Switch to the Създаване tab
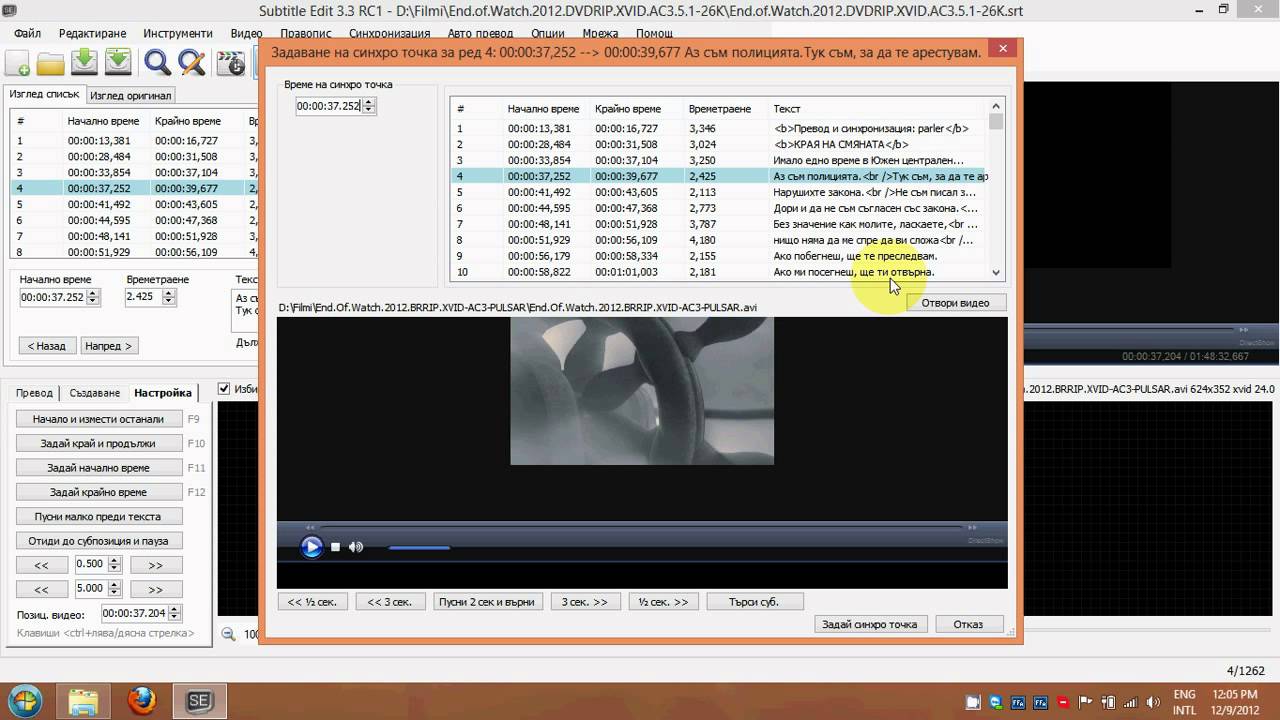Image resolution: width=1280 pixels, height=720 pixels. pyautogui.click(x=95, y=393)
